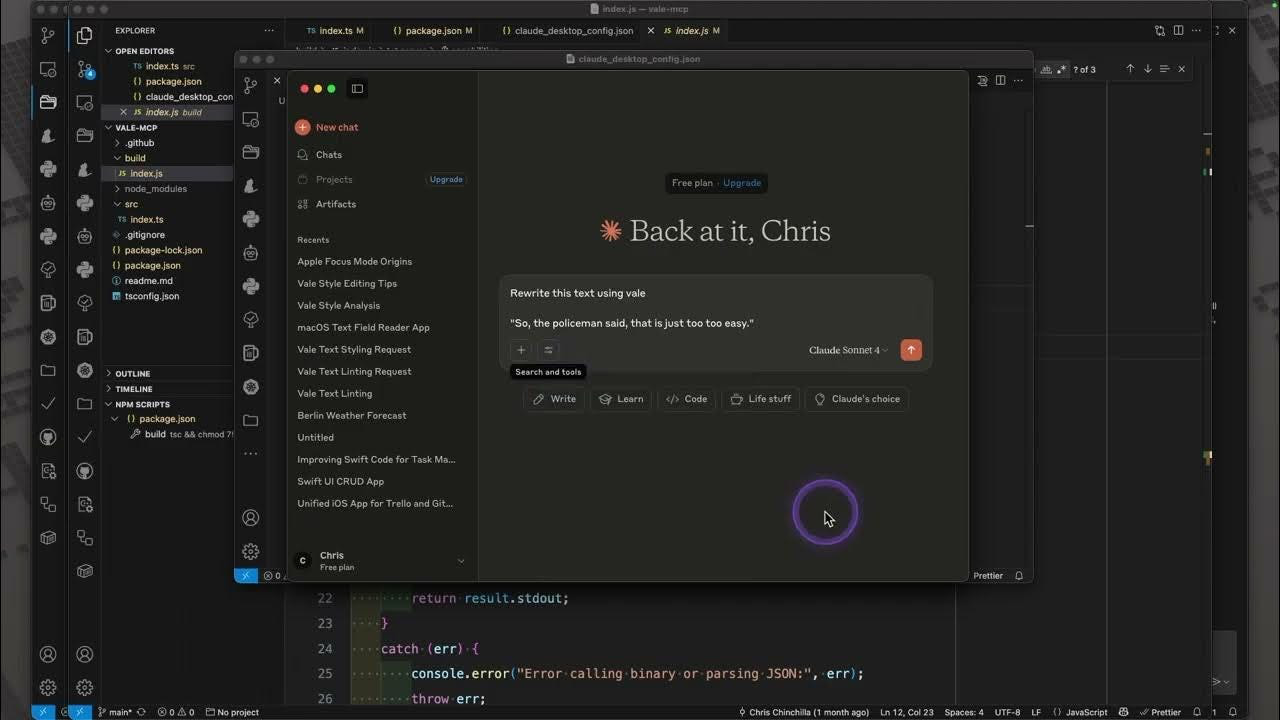Switch to the claude_desktop_config.json editor tab
The image size is (1280, 720).
[566, 31]
